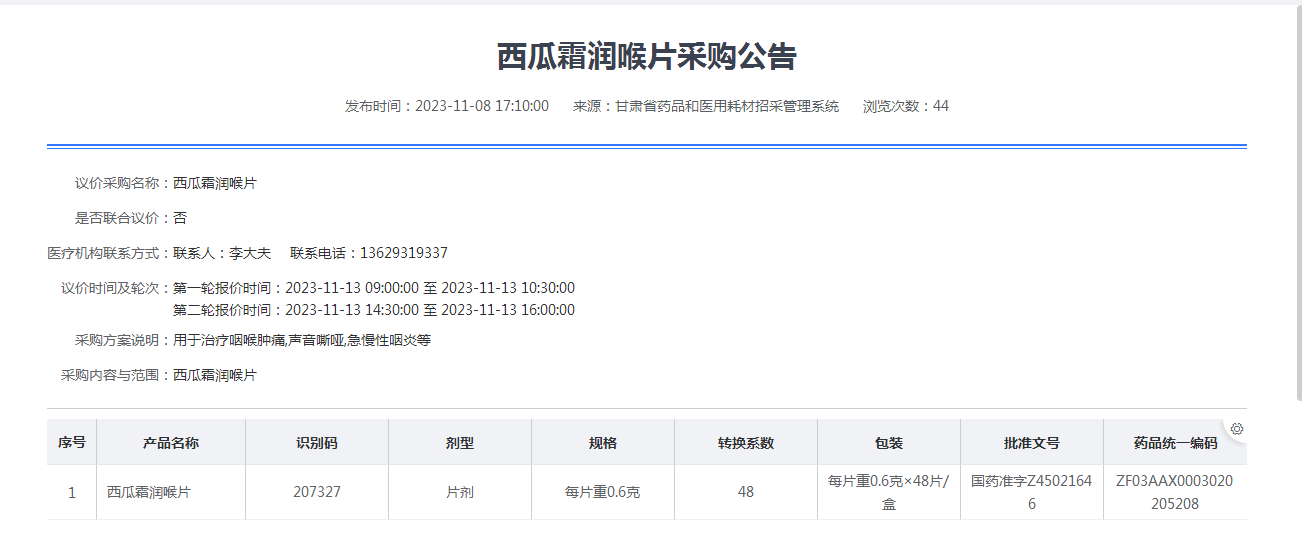Viewport: 1302px width, 556px height.
Task: Click the 药品统一编码 column header
Action: point(1175,442)
